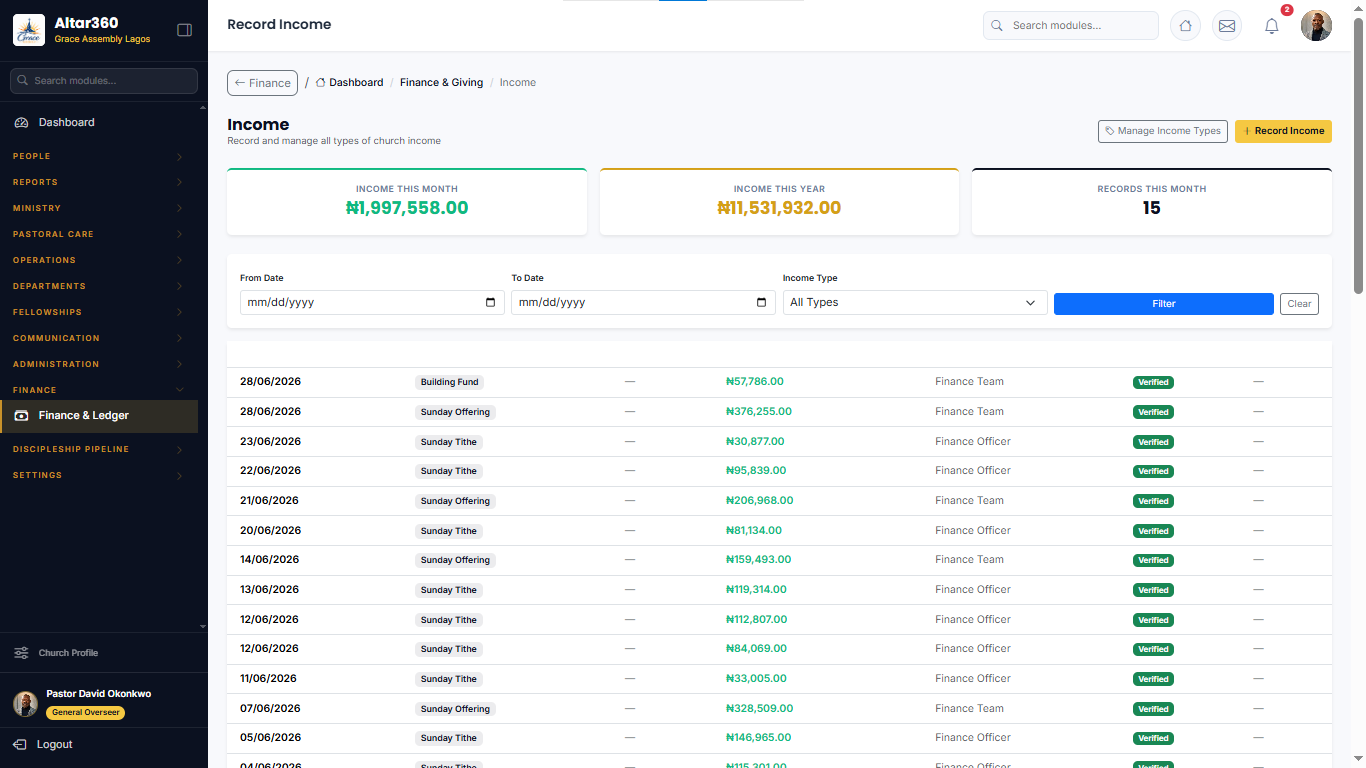The width and height of the screenshot is (1366, 768).
Task: Open the Income Type dropdown
Action: (915, 302)
